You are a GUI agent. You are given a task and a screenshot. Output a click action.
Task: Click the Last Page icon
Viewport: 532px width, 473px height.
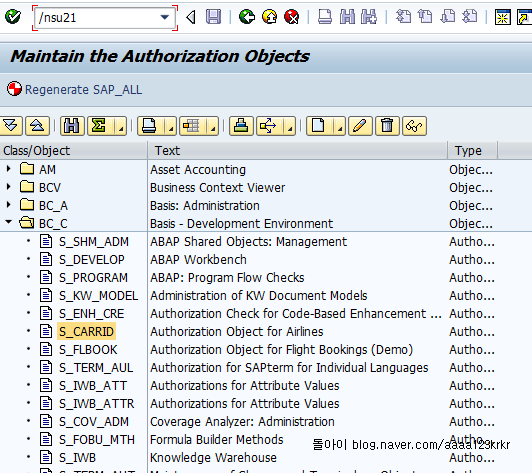[470, 17]
